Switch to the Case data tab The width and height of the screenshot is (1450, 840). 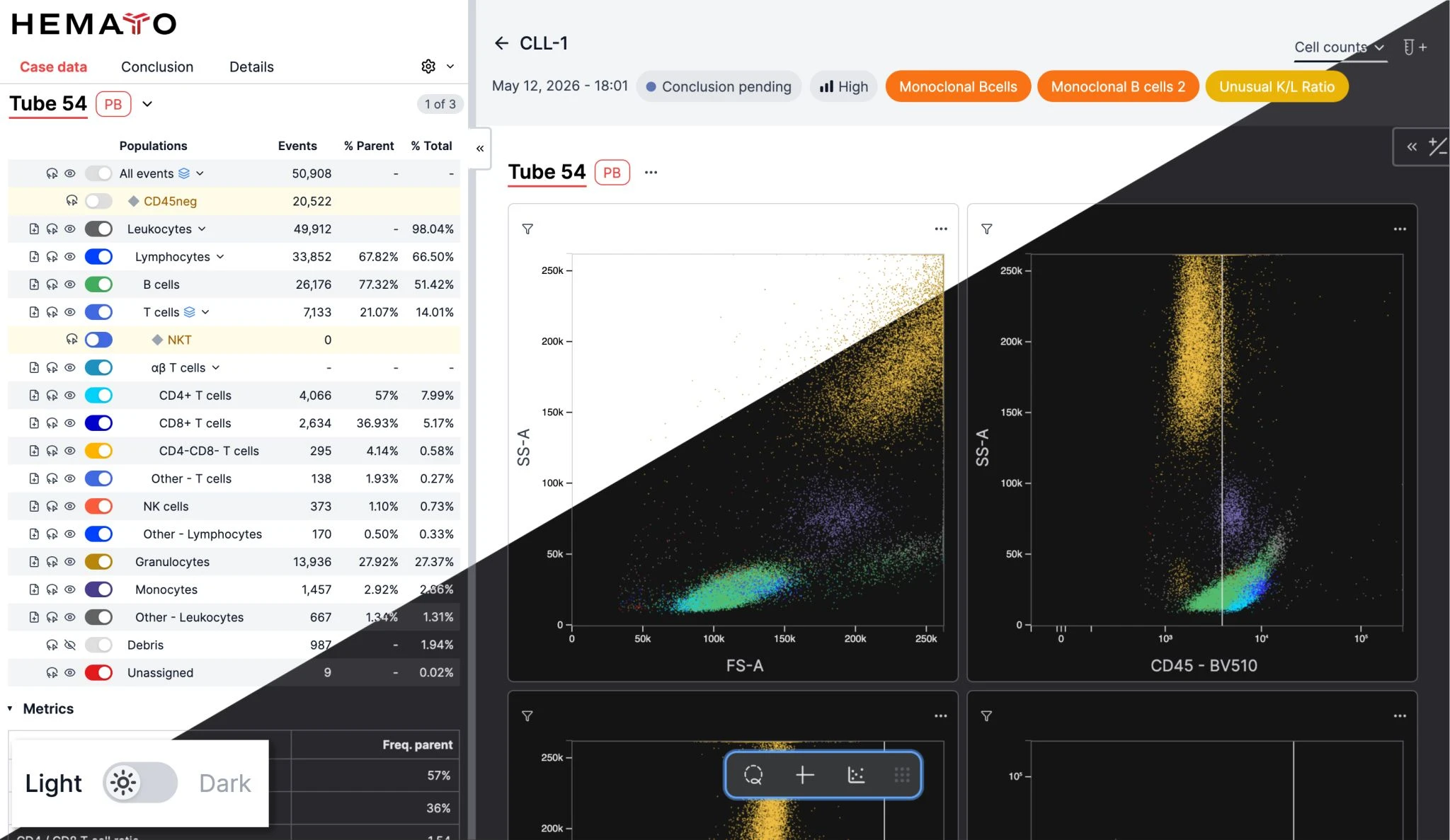pos(53,67)
